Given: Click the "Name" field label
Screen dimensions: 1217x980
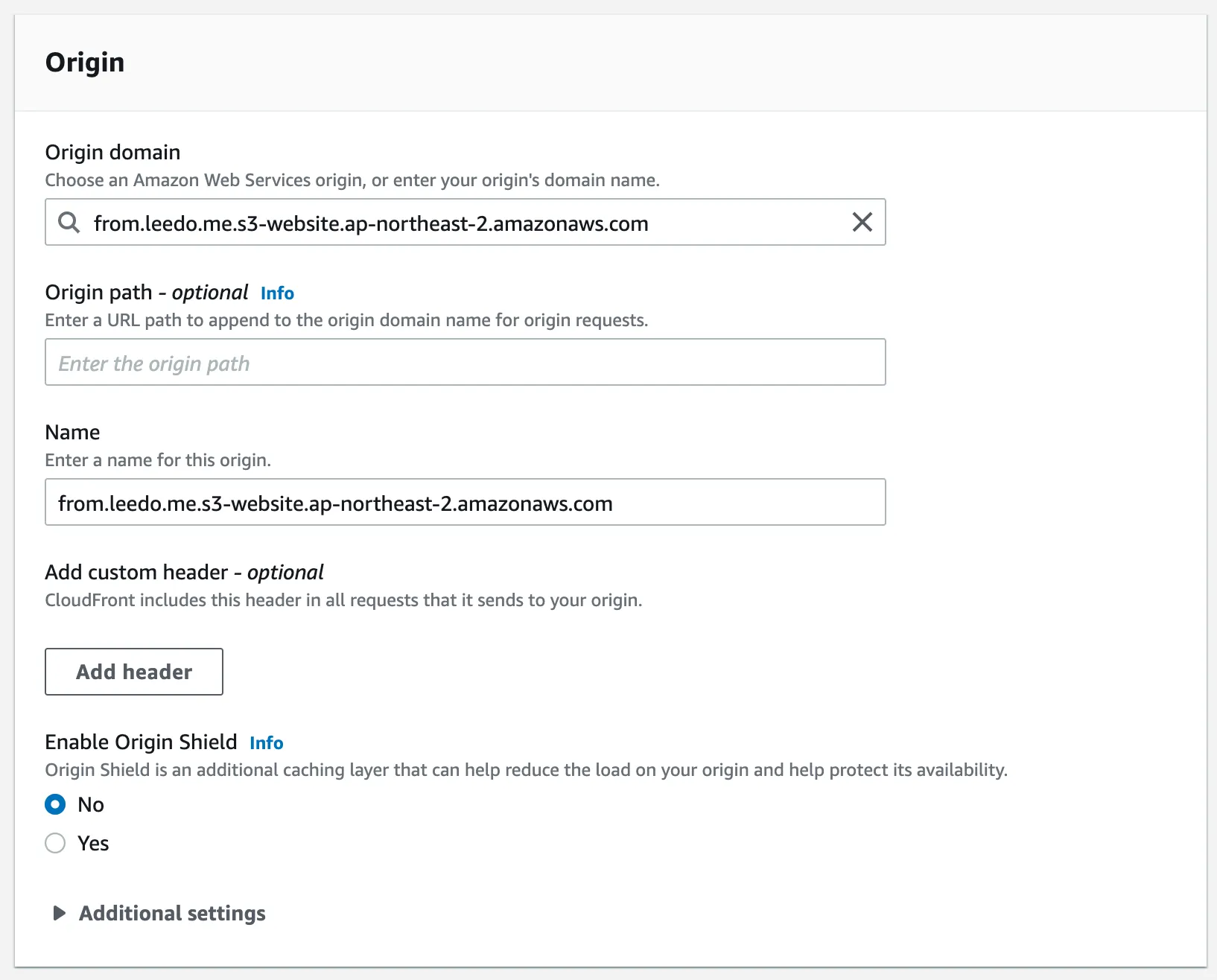Looking at the screenshot, I should [x=72, y=432].
